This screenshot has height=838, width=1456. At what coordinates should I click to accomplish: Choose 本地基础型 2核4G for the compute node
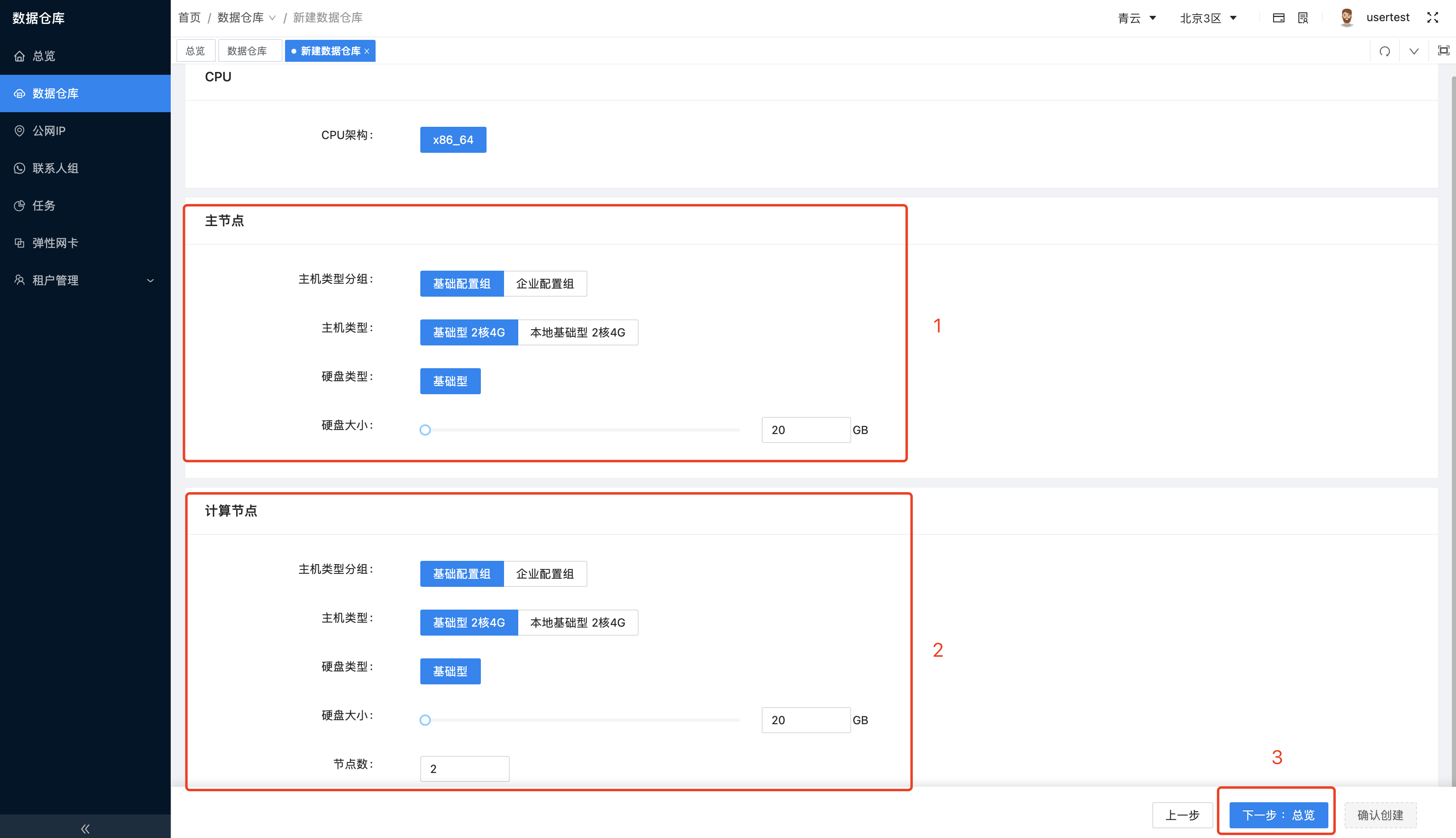[578, 622]
